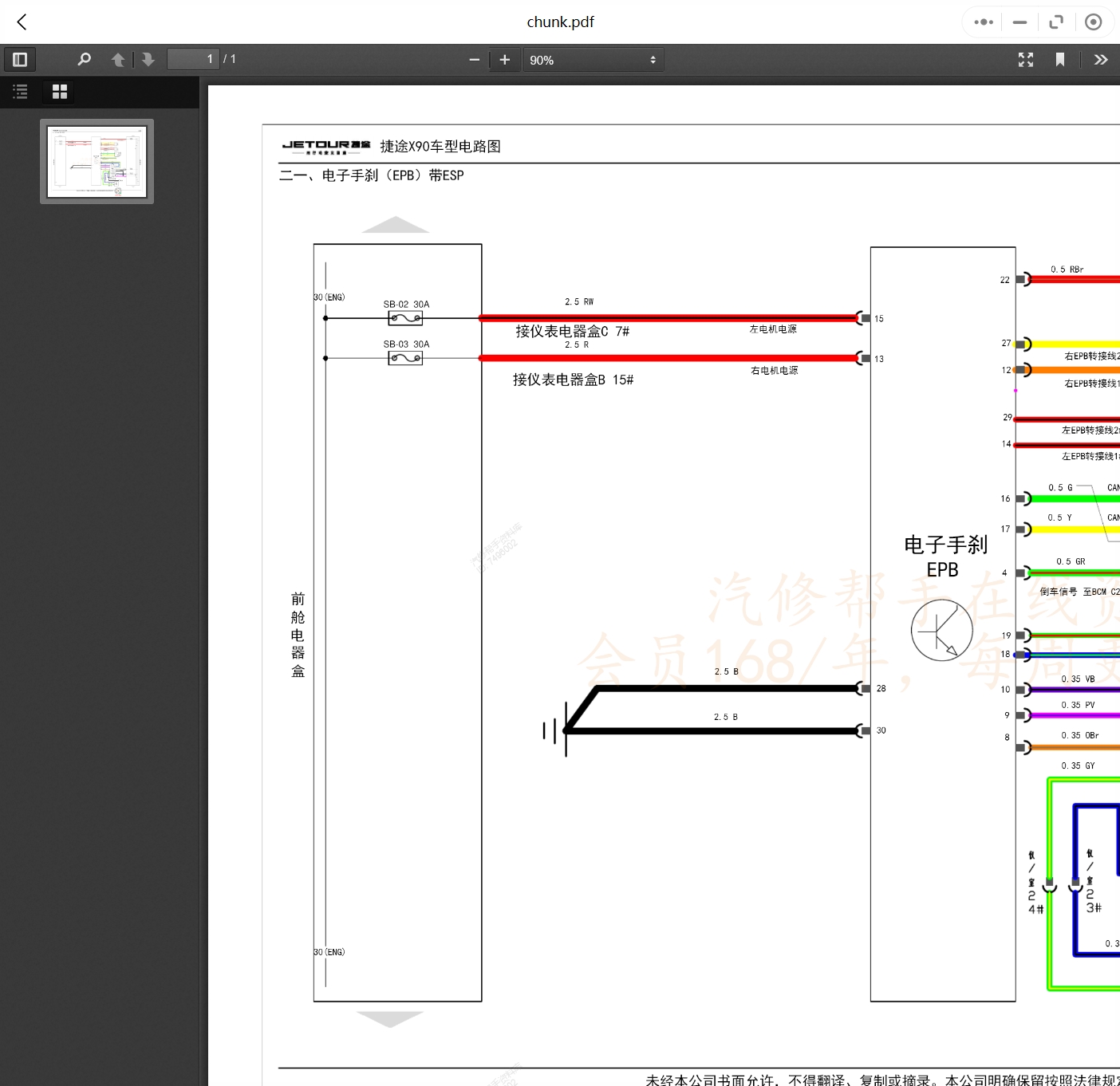Screen dimensions: 1120x1086
Task: Click the bookmark current view icon
Action: pyautogui.click(x=1060, y=60)
